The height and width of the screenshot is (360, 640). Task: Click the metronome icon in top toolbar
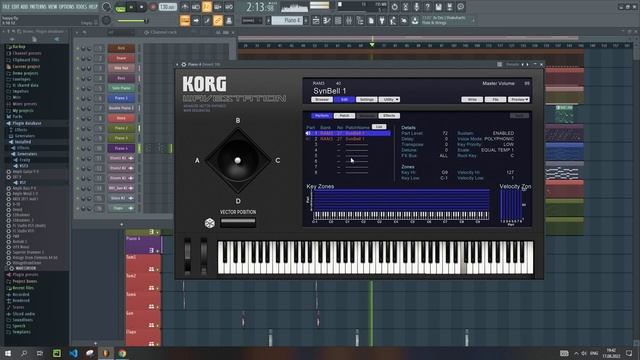[x=185, y=7]
